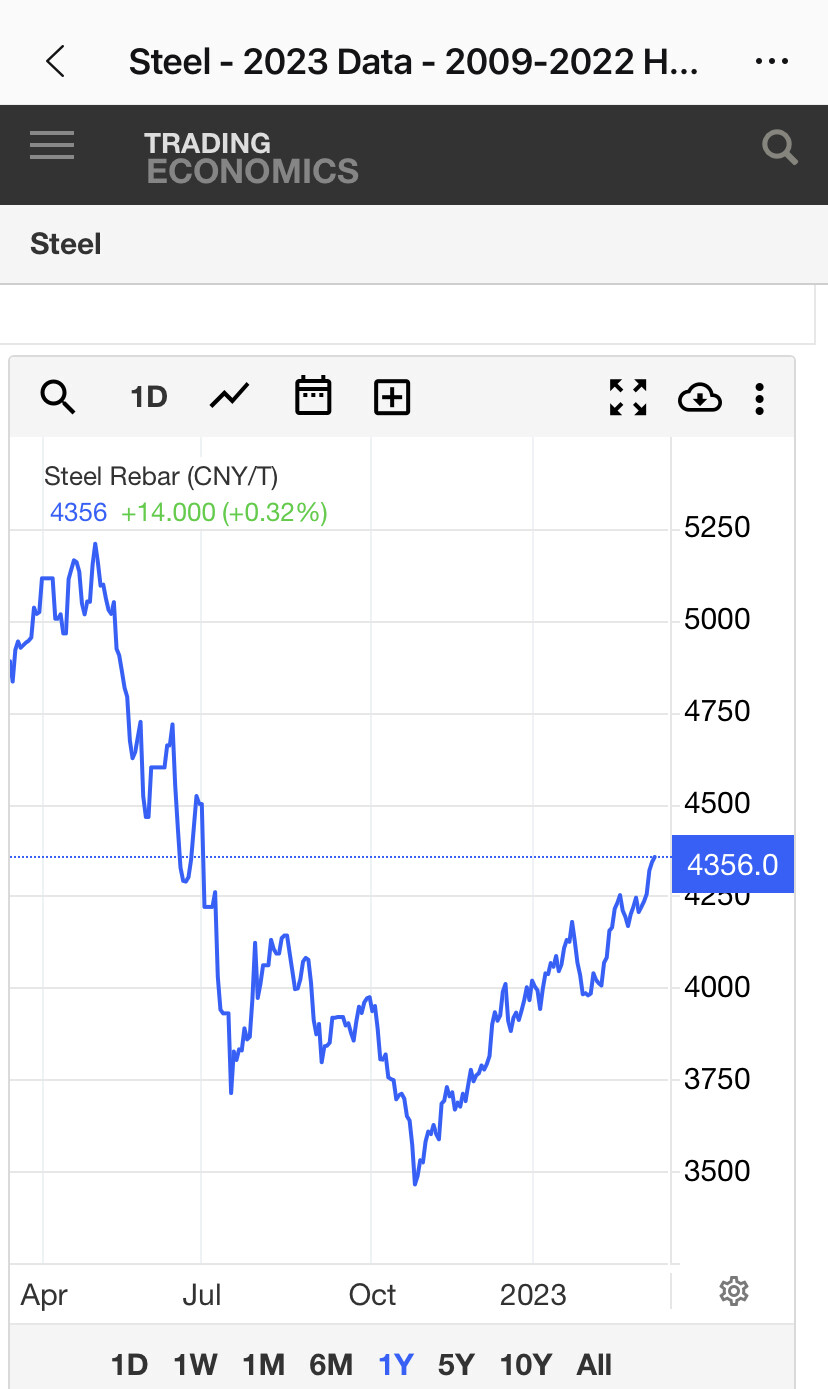This screenshot has width=828, height=1389.
Task: Show All historical data range
Action: click(x=594, y=1364)
